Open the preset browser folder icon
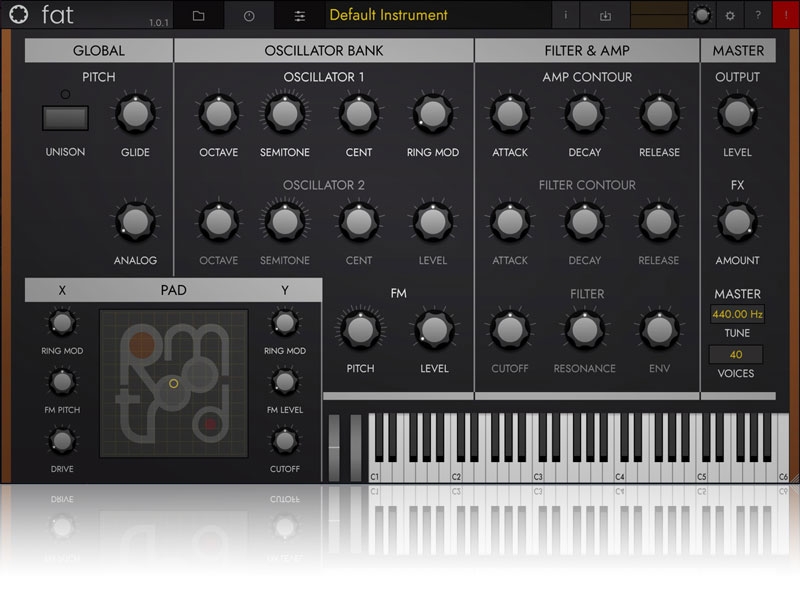This screenshot has height=615, width=800. tap(198, 15)
